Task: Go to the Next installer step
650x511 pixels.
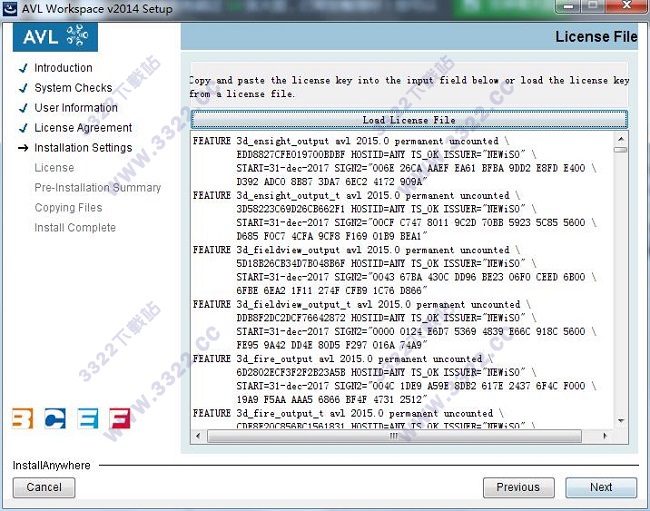Action: pyautogui.click(x=601, y=487)
